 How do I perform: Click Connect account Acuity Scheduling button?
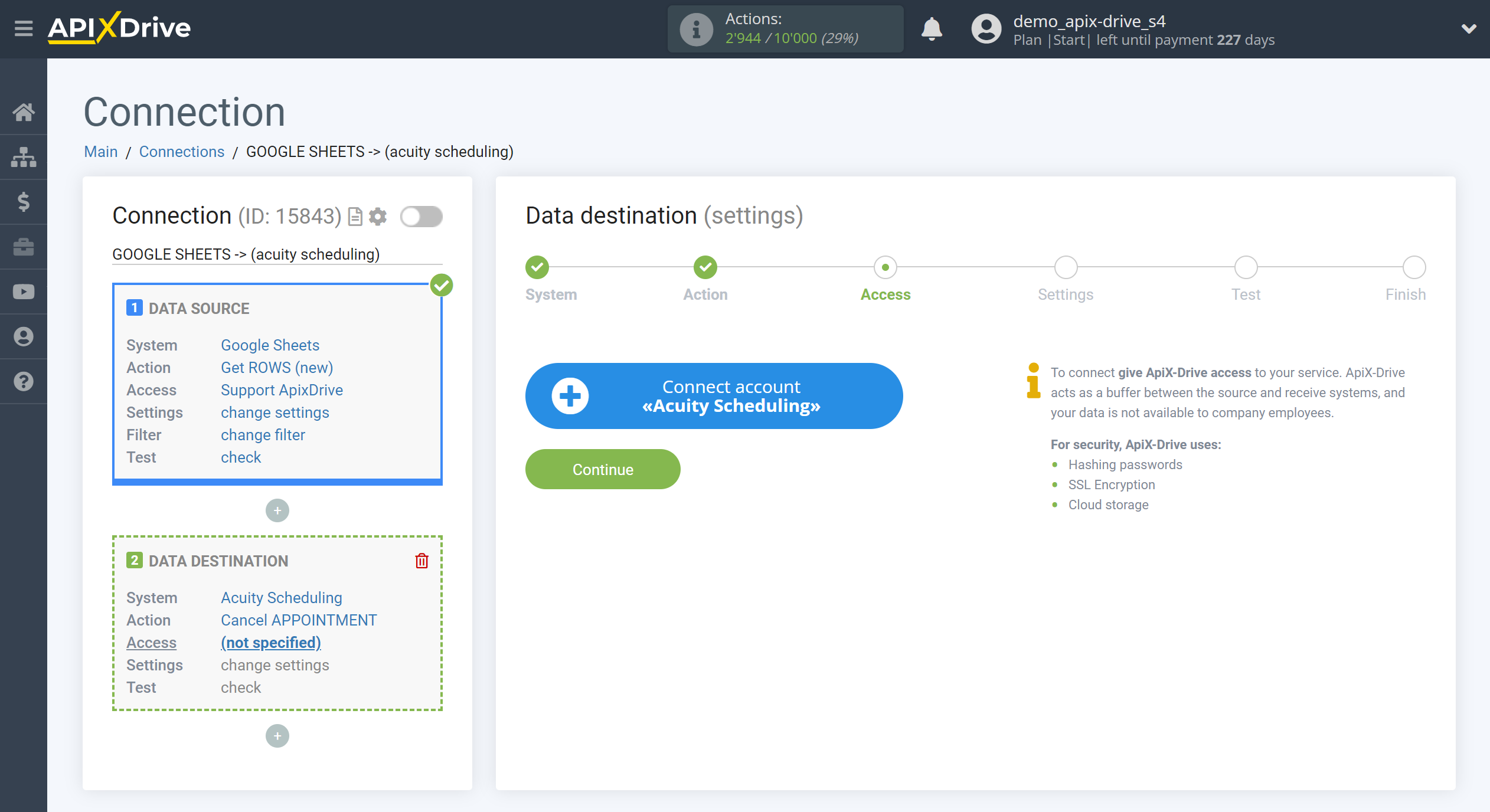[x=714, y=396]
